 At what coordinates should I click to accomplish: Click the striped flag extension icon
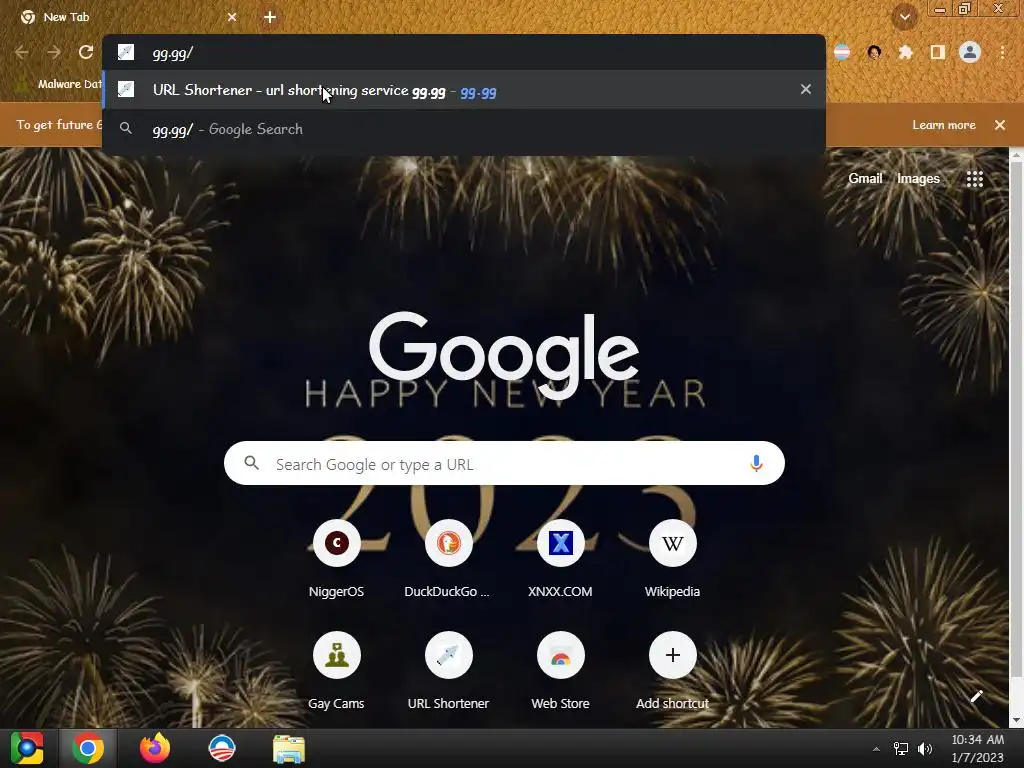tap(842, 52)
